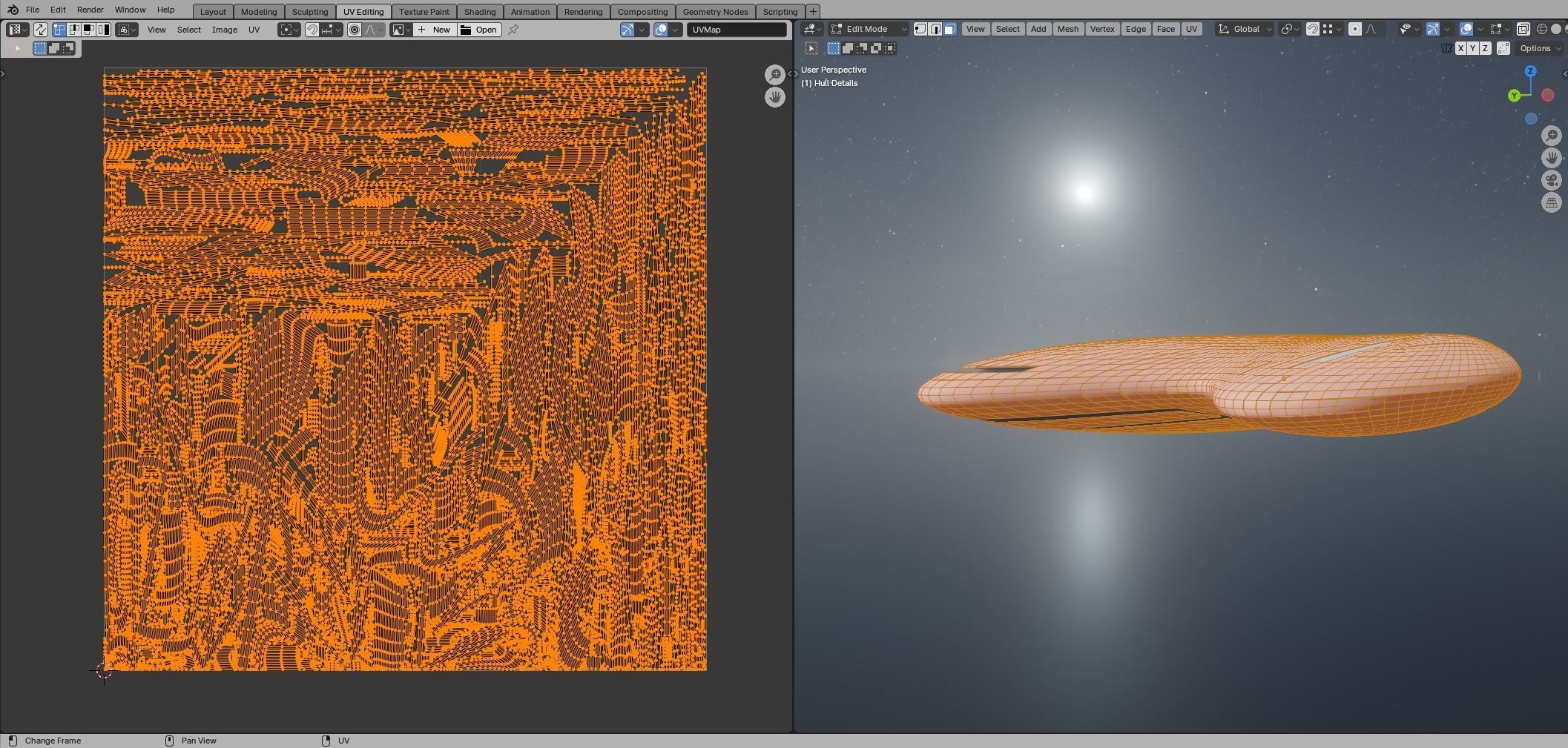Image resolution: width=1568 pixels, height=748 pixels.
Task: Select face select mode in 3D viewport
Action: [950, 29]
